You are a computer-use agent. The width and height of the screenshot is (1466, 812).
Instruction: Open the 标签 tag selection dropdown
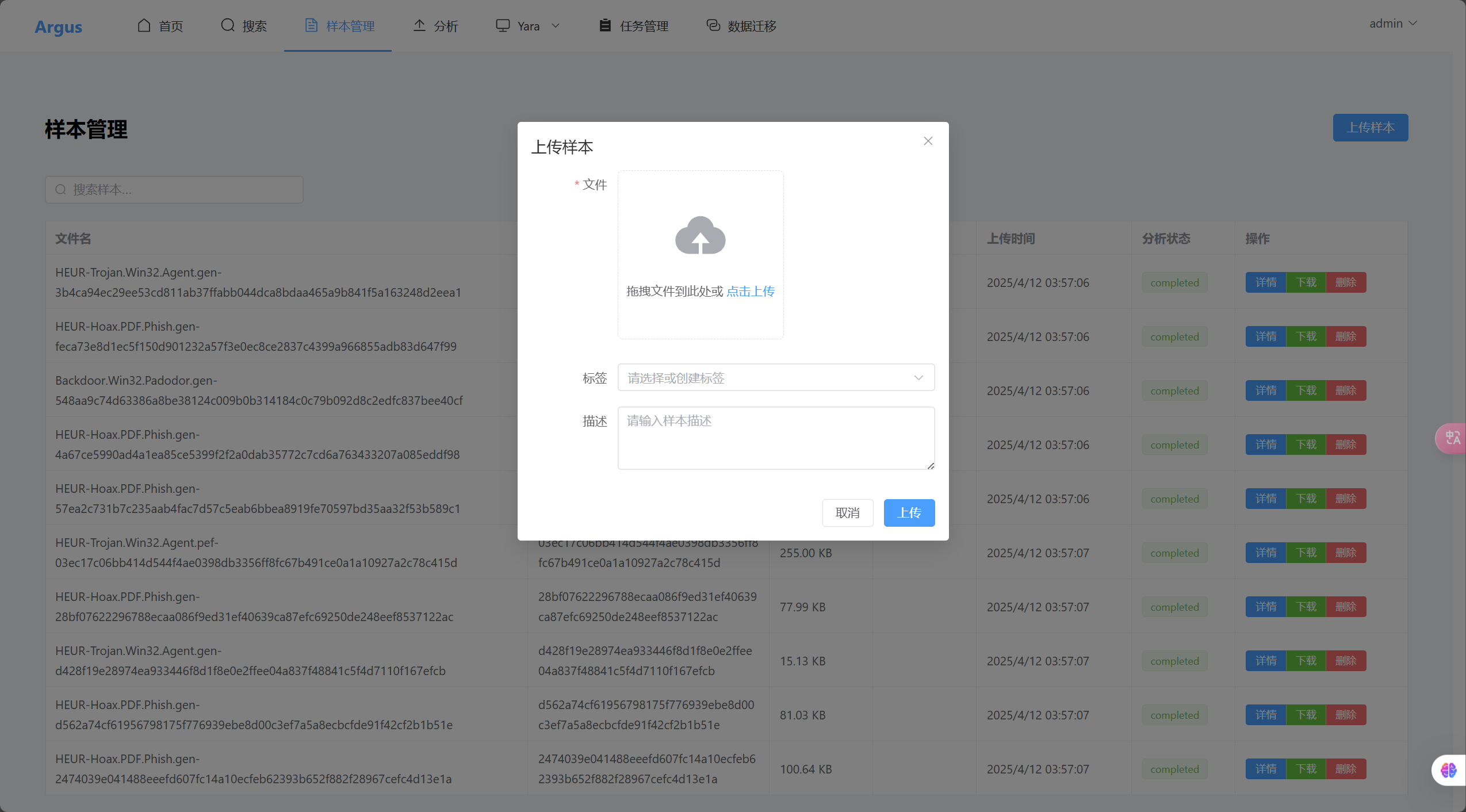tap(775, 378)
